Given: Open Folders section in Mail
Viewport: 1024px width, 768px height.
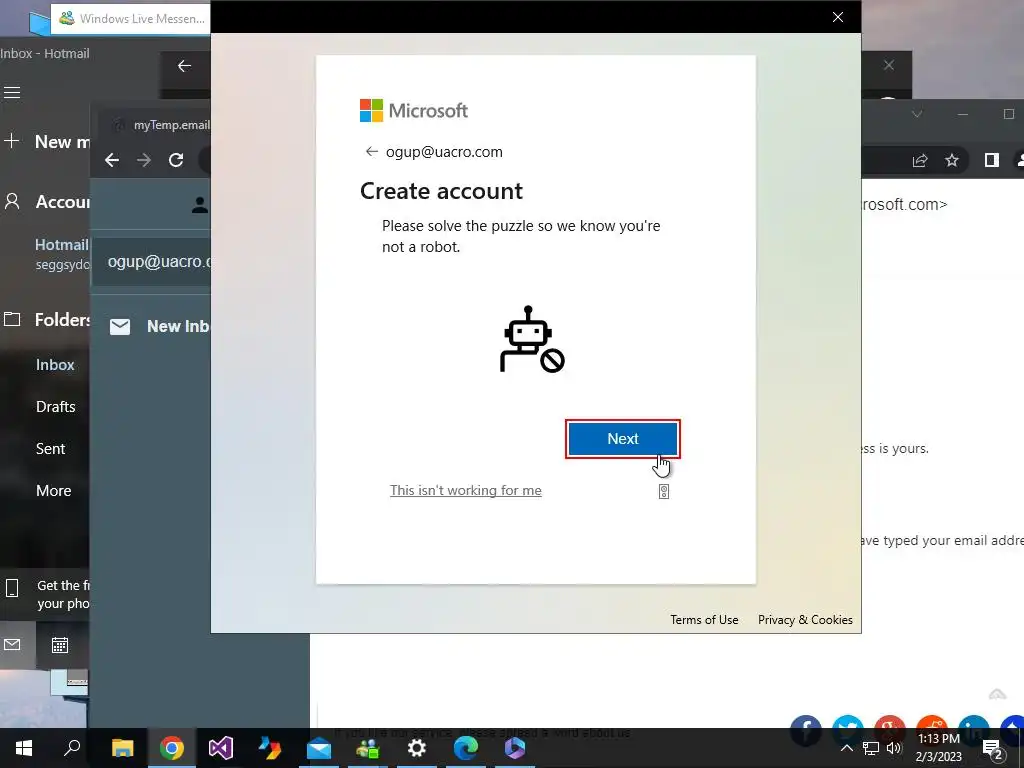Looking at the screenshot, I should coord(46,319).
